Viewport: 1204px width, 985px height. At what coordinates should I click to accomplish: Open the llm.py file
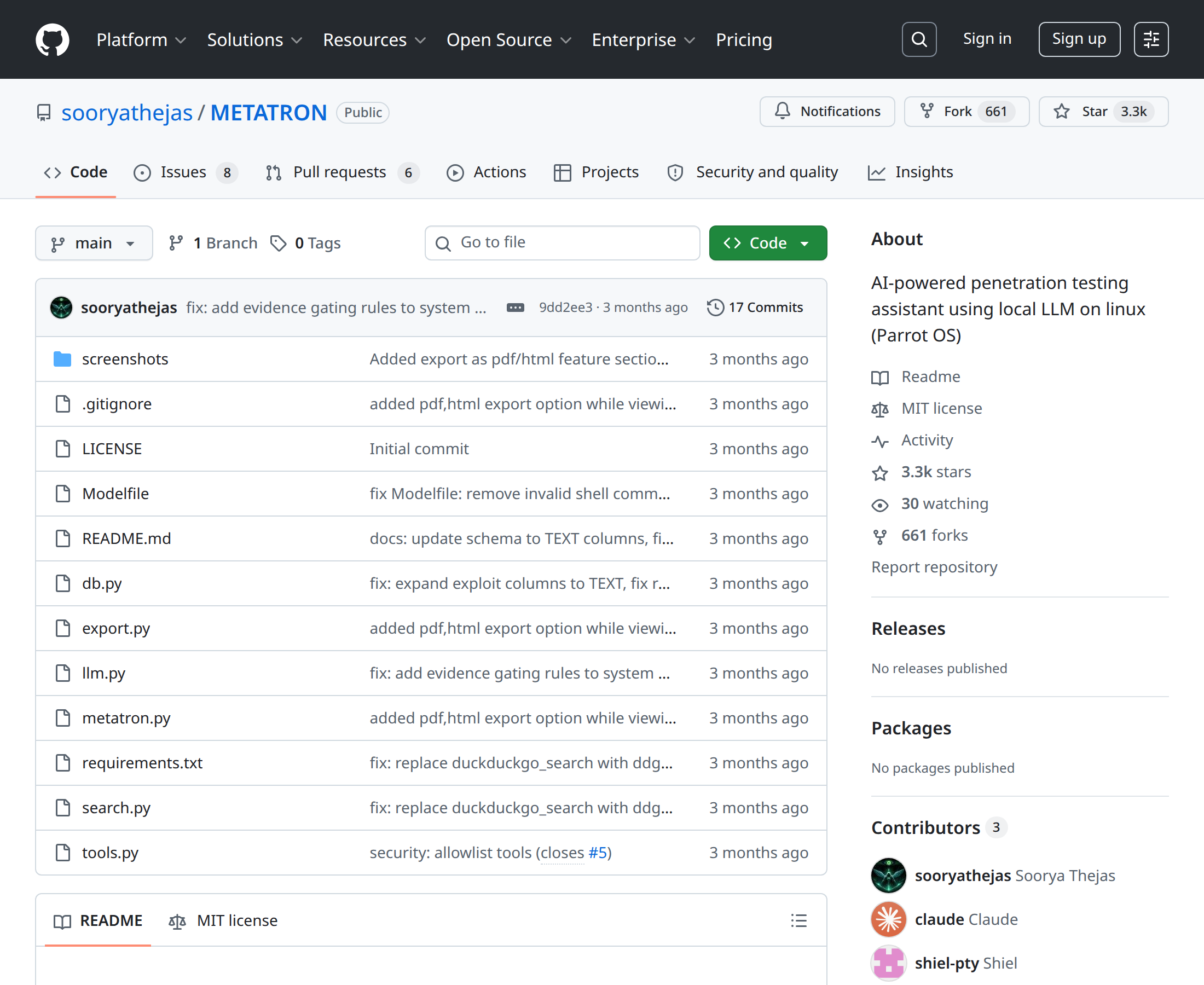pos(104,673)
